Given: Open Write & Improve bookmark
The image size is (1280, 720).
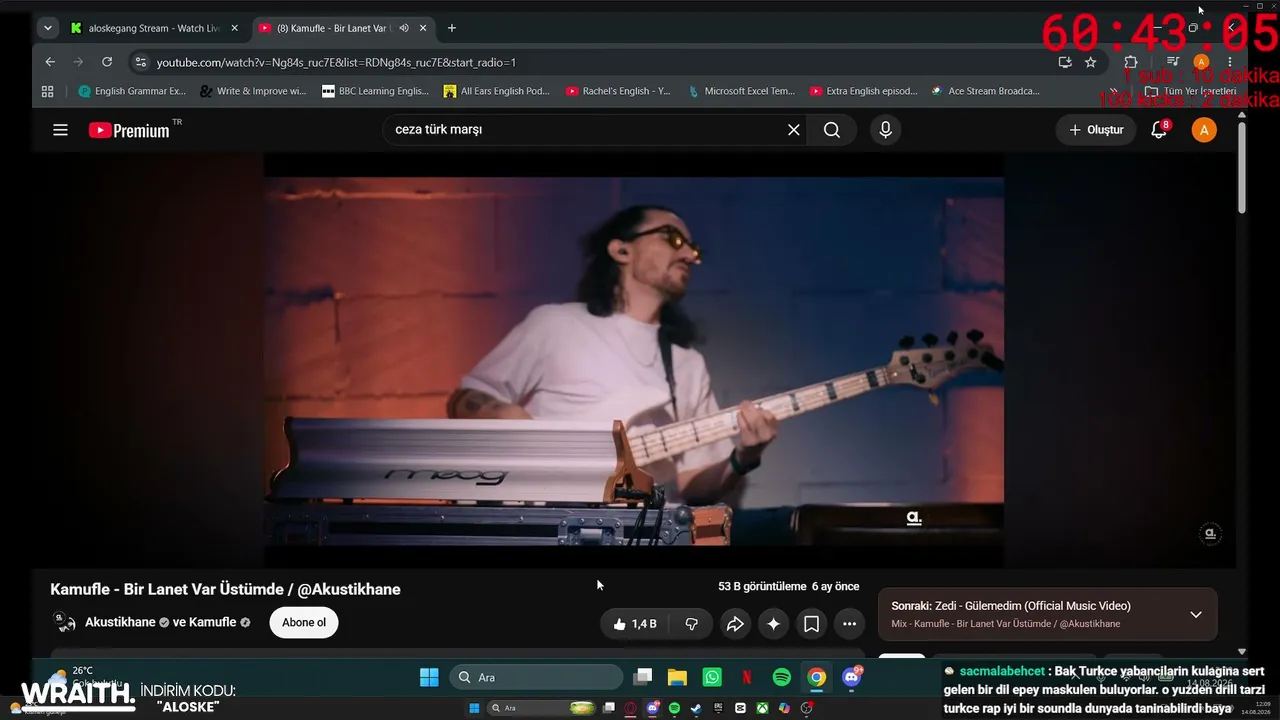Looking at the screenshot, I should 253,91.
